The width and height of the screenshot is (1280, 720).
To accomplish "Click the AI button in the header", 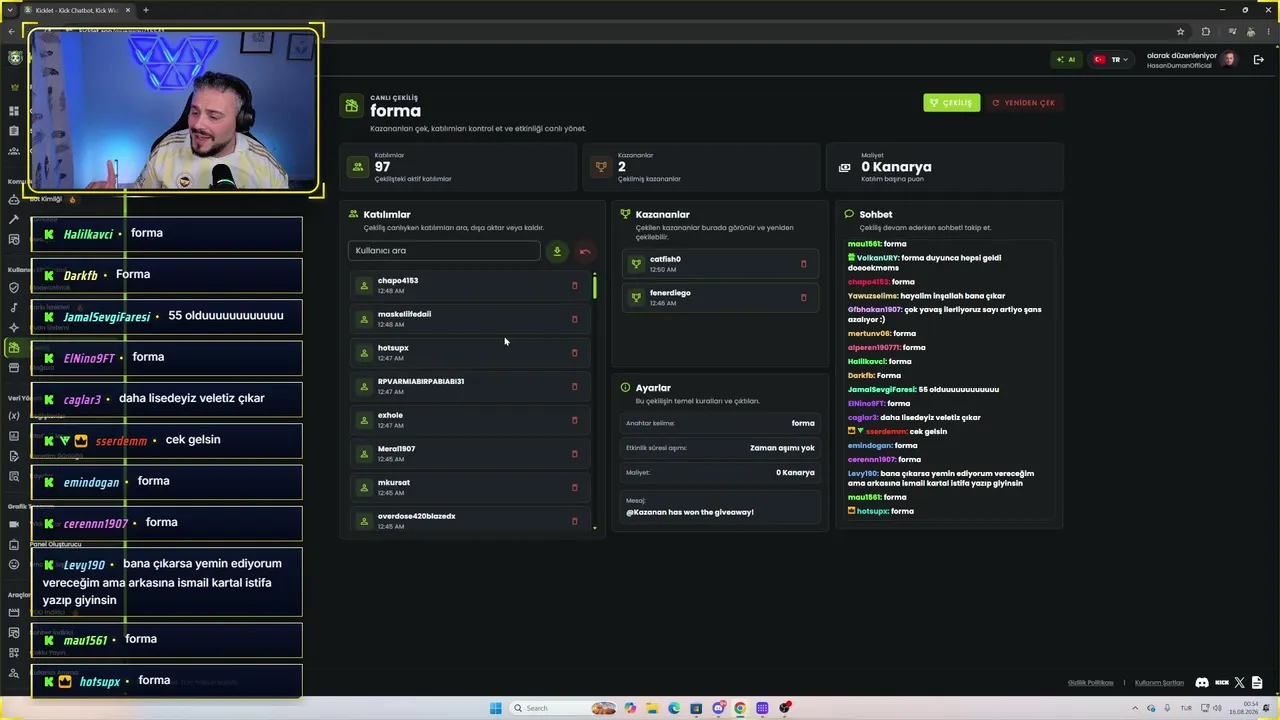I will coord(1066,60).
